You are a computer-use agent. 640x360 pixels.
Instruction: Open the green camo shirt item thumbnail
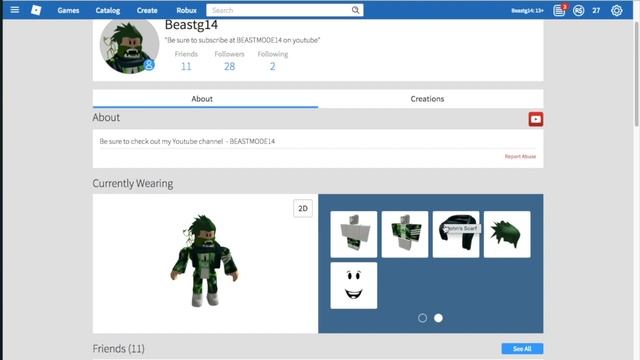405,234
